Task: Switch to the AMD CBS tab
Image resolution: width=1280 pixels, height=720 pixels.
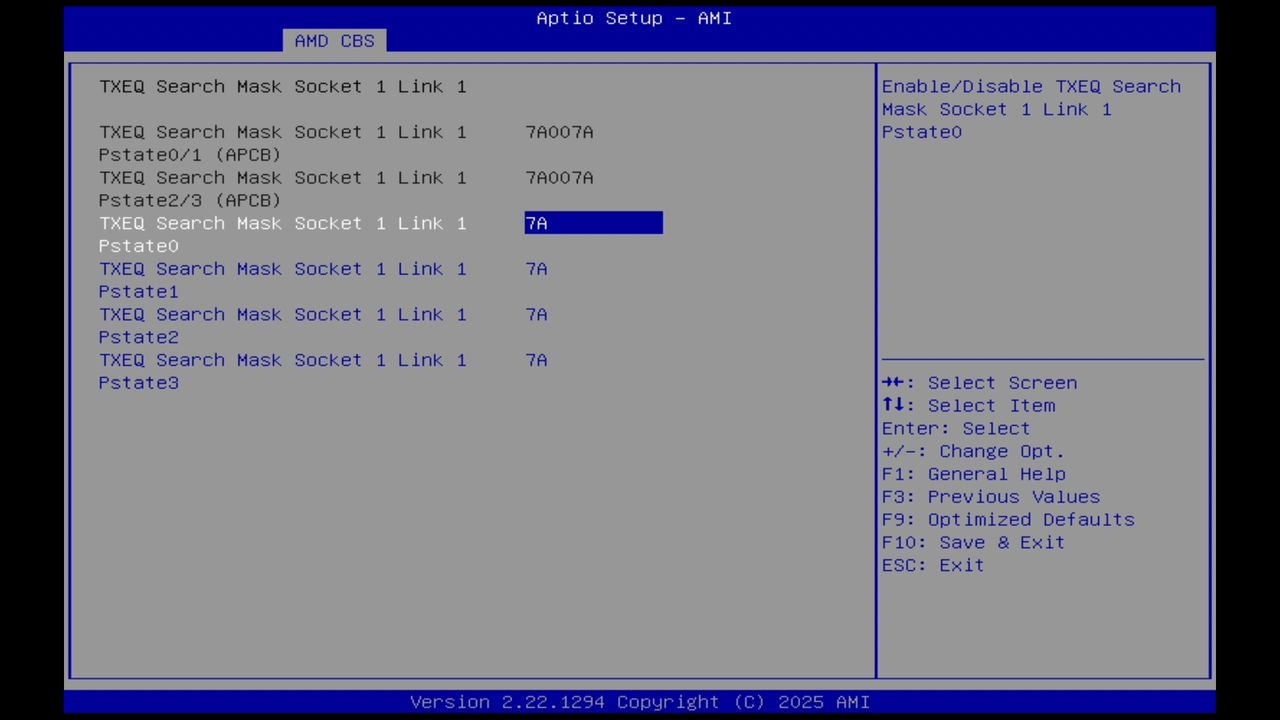Action: tap(334, 40)
